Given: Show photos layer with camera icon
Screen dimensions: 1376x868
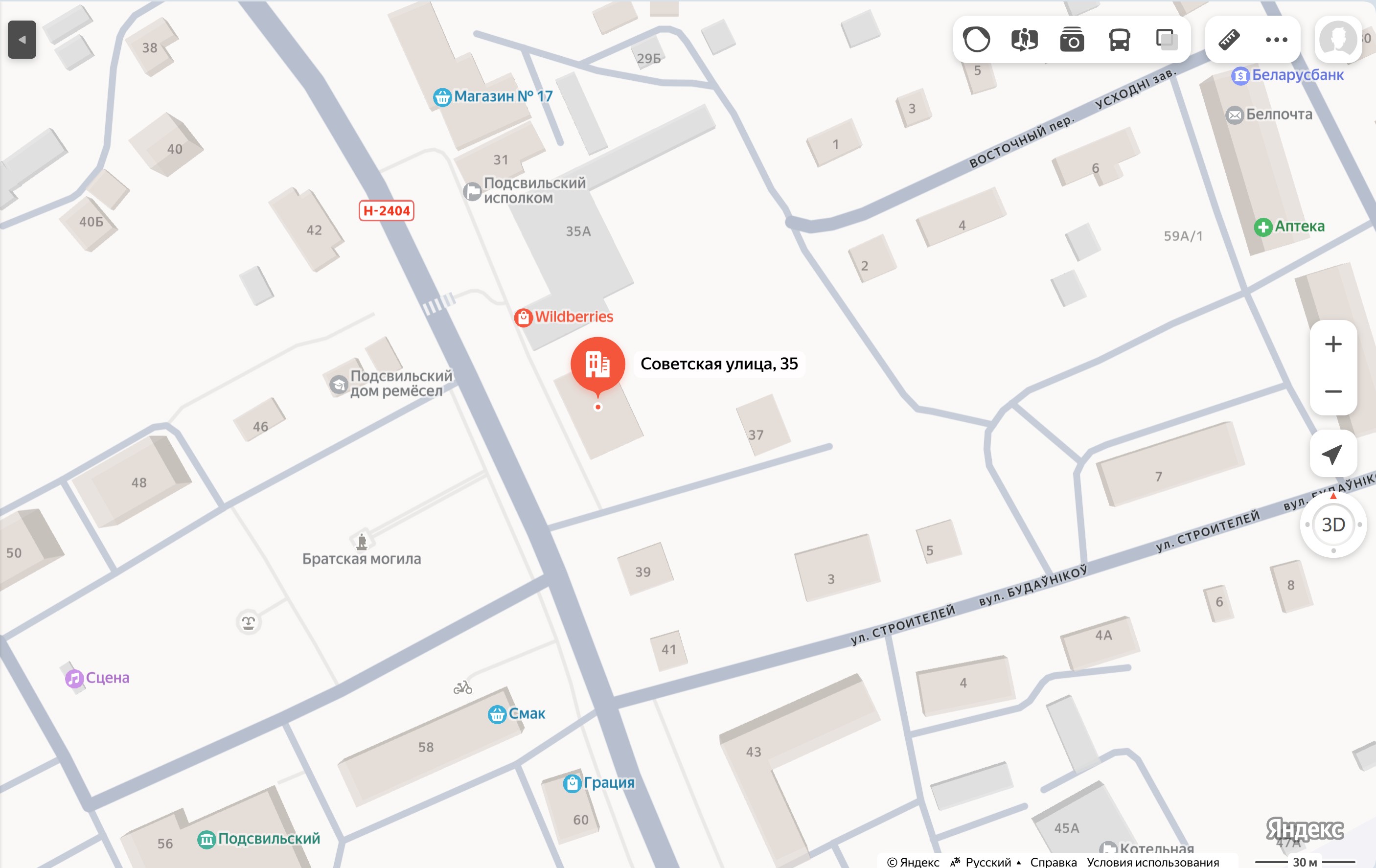Looking at the screenshot, I should pos(1072,40).
